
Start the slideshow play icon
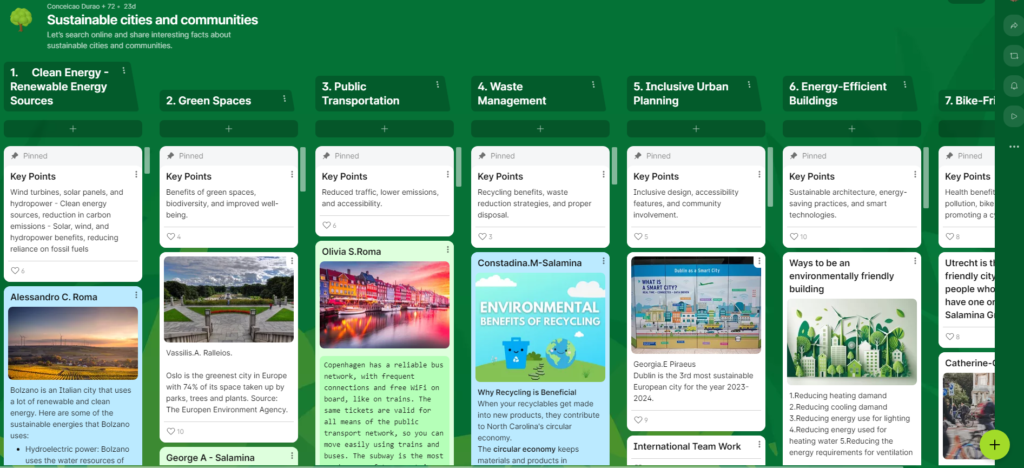pos(1013,116)
